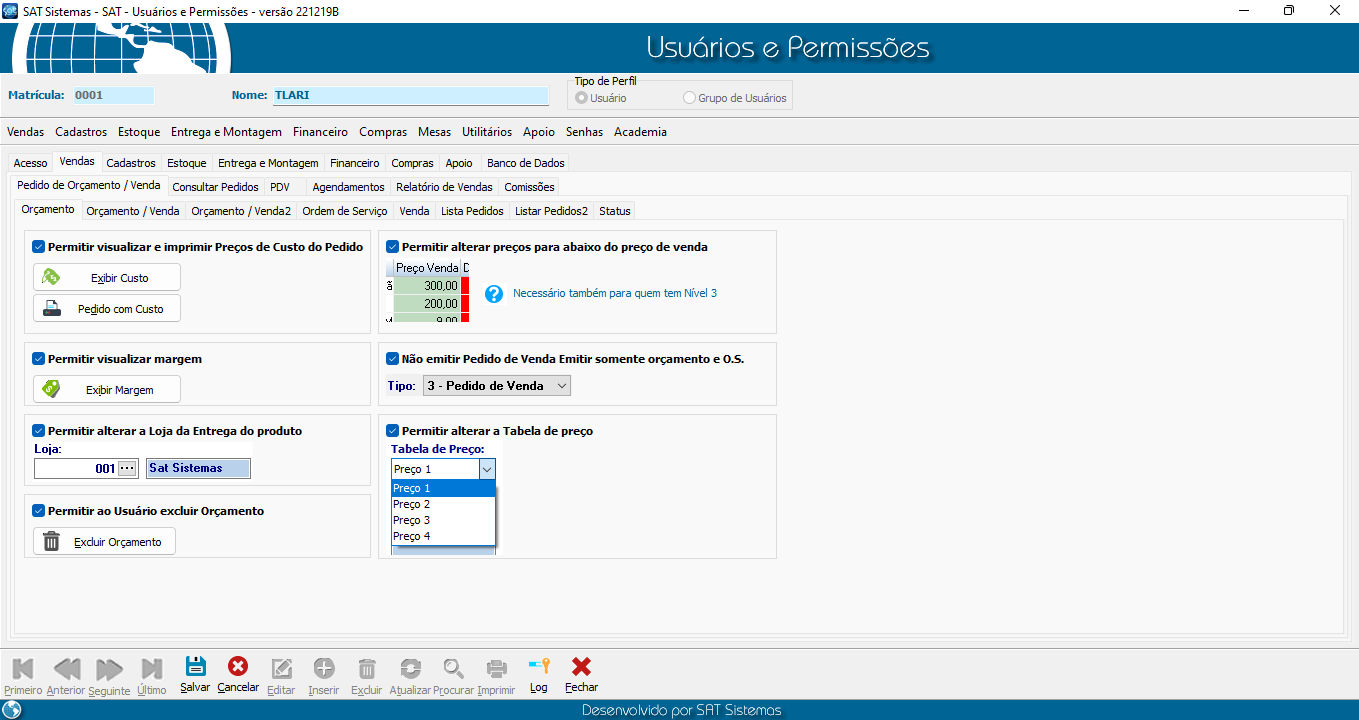
Task: Close the form with the Fechar icon
Action: pyautogui.click(x=581, y=668)
